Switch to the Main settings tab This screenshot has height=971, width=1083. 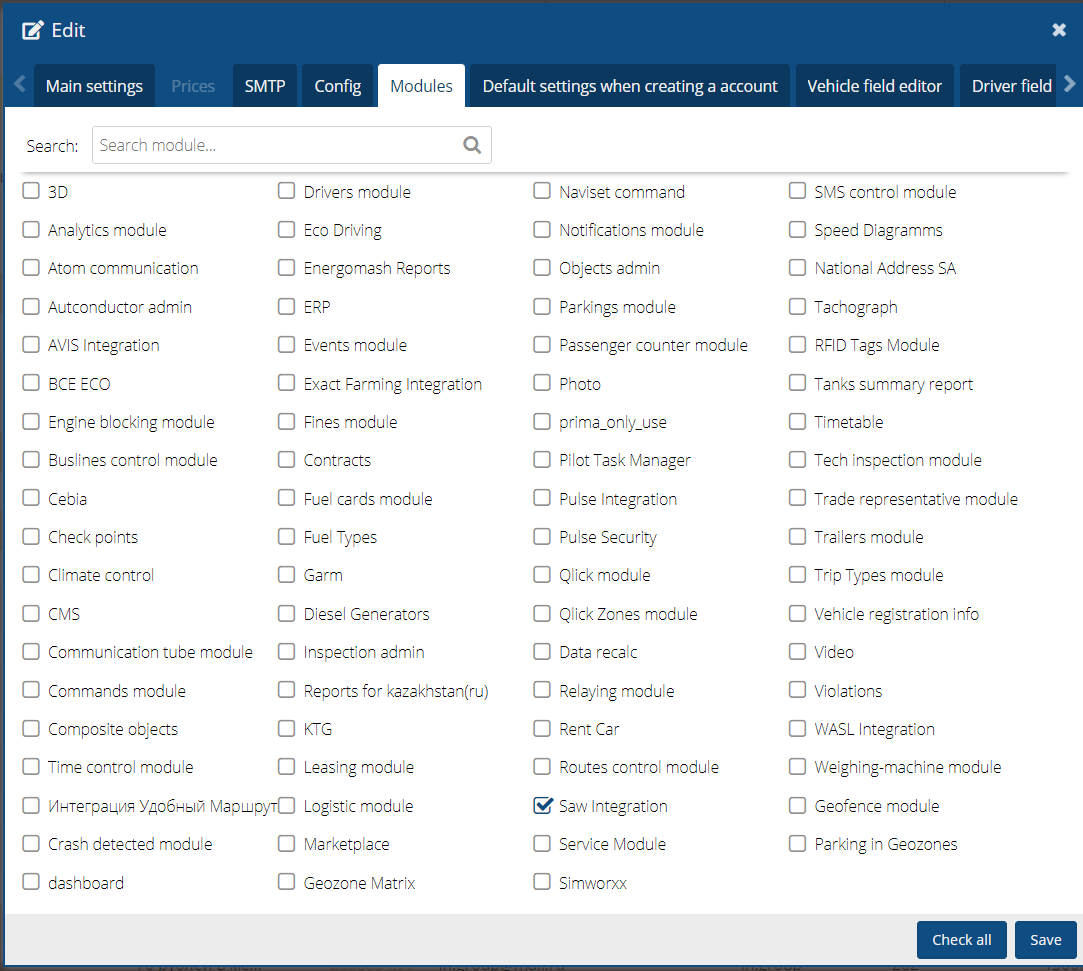[94, 86]
